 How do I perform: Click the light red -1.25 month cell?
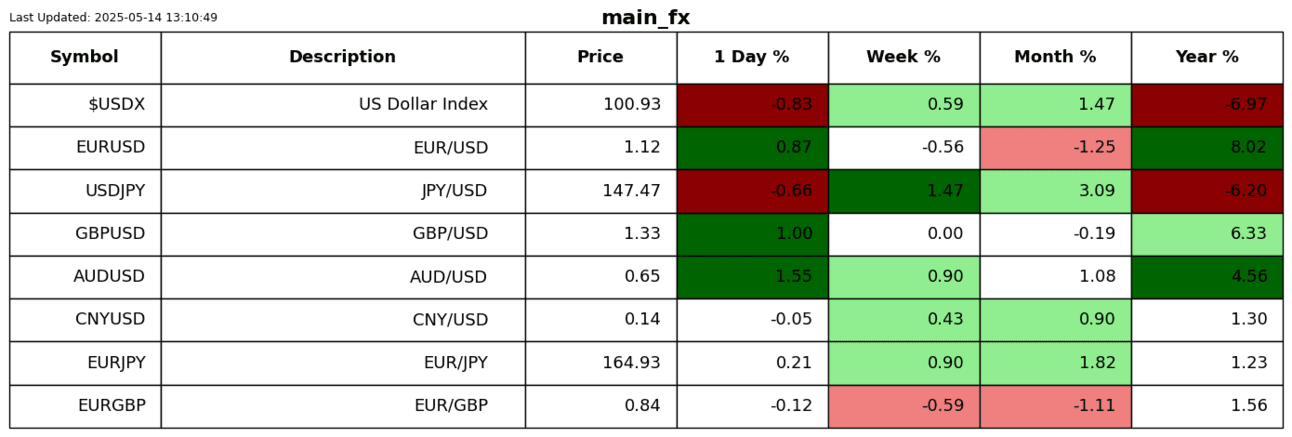tap(1055, 148)
